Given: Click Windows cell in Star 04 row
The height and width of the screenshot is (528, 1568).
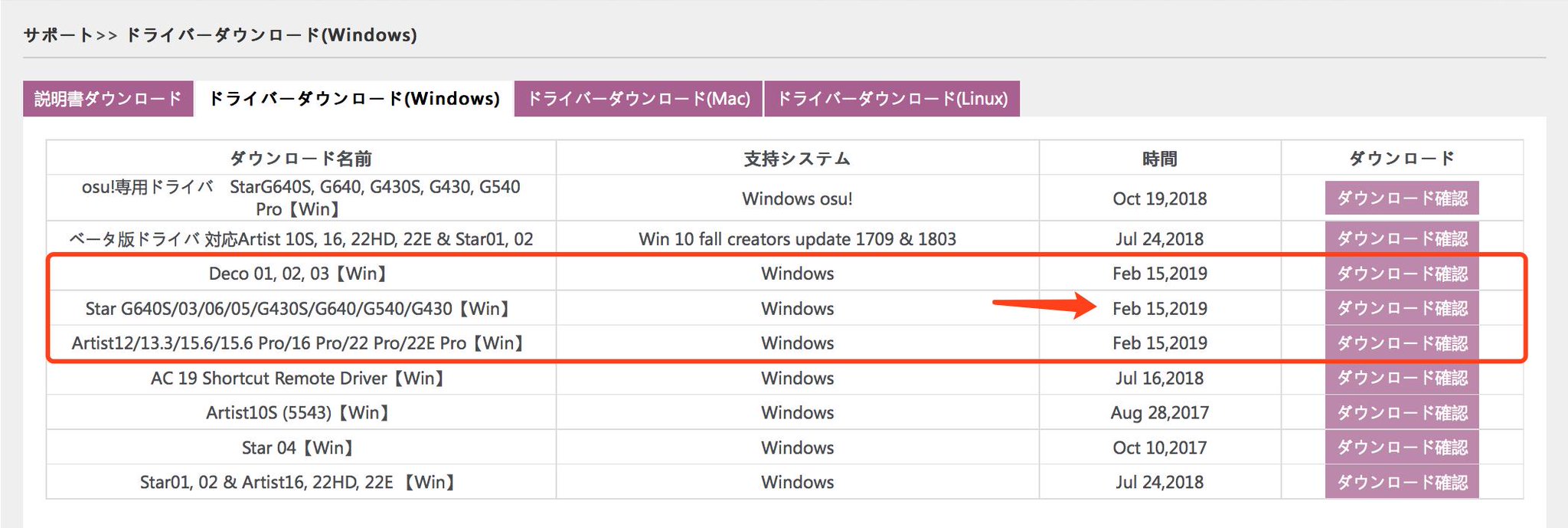Looking at the screenshot, I should (797, 448).
